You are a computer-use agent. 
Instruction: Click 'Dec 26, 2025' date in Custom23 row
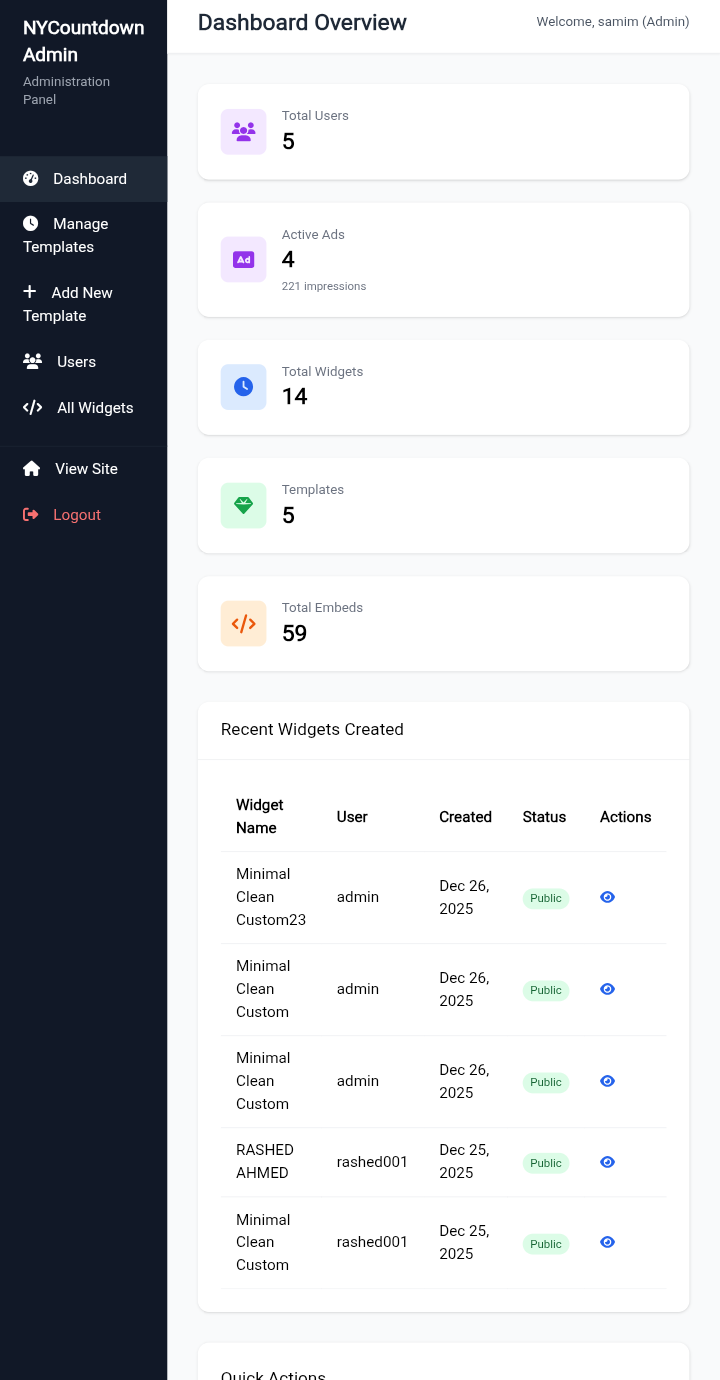[464, 897]
